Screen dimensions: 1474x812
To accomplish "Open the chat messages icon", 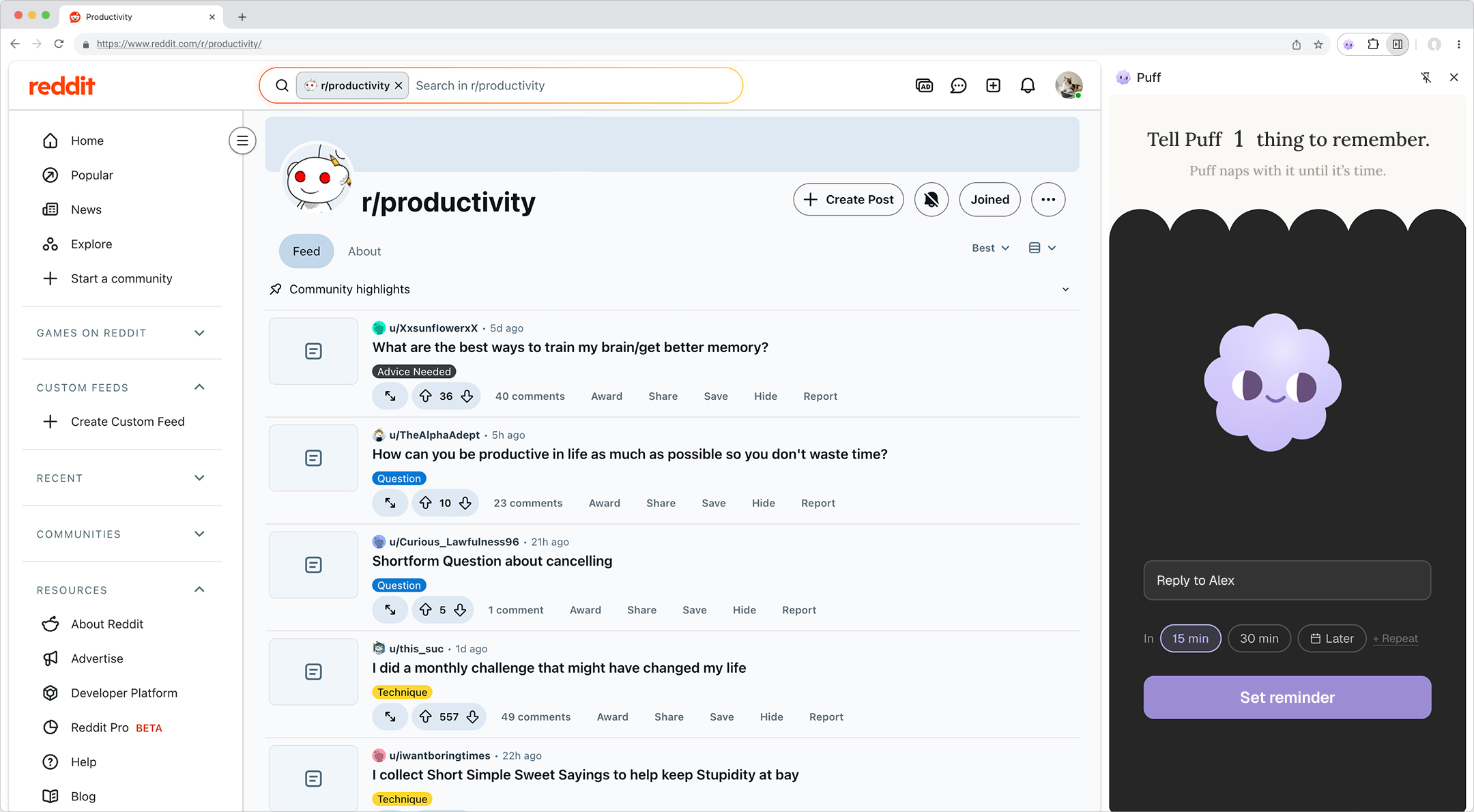I will pos(958,85).
